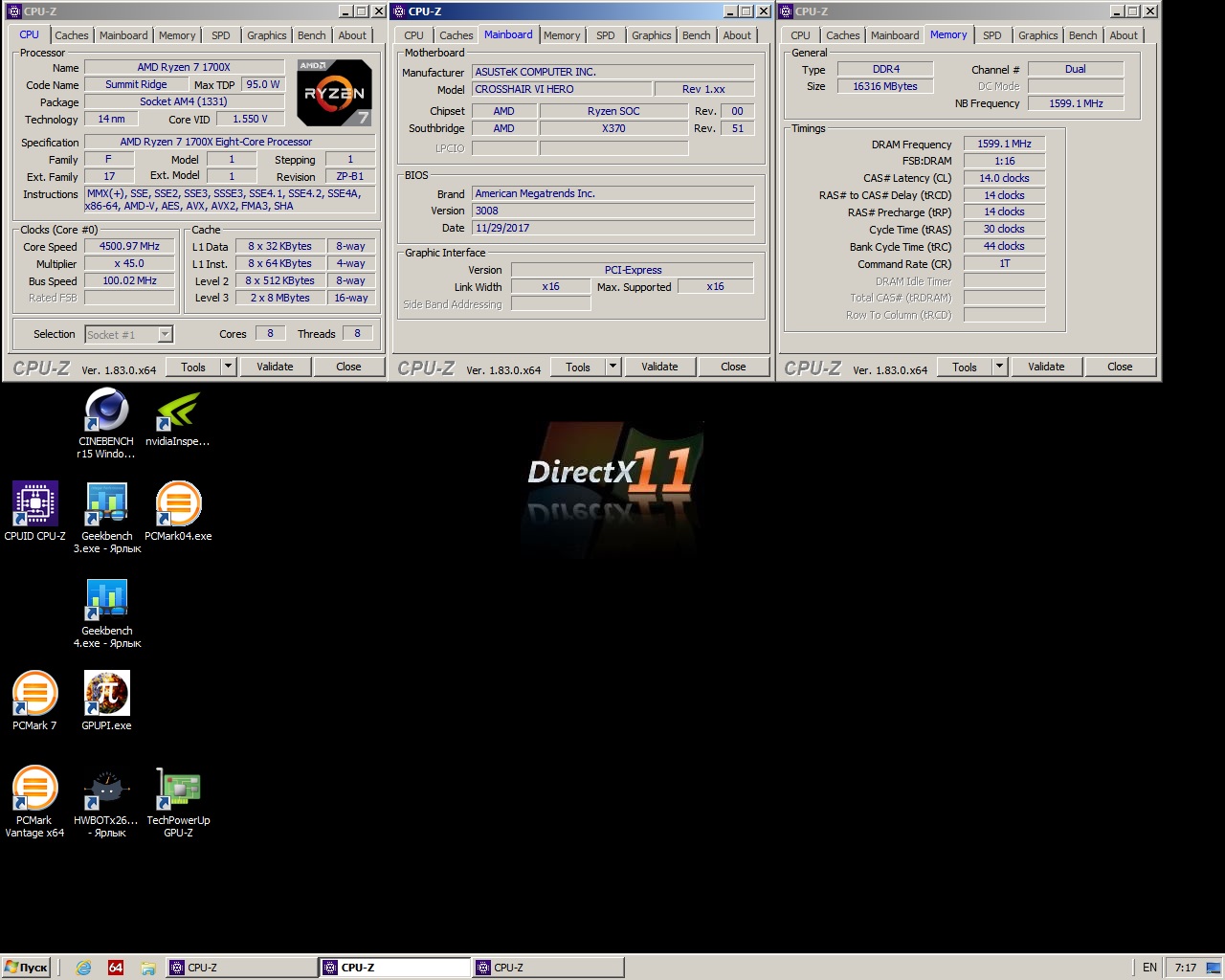The height and width of the screenshot is (980, 1225).
Task: Click the red 64 quick-launch icon
Action: click(x=116, y=968)
